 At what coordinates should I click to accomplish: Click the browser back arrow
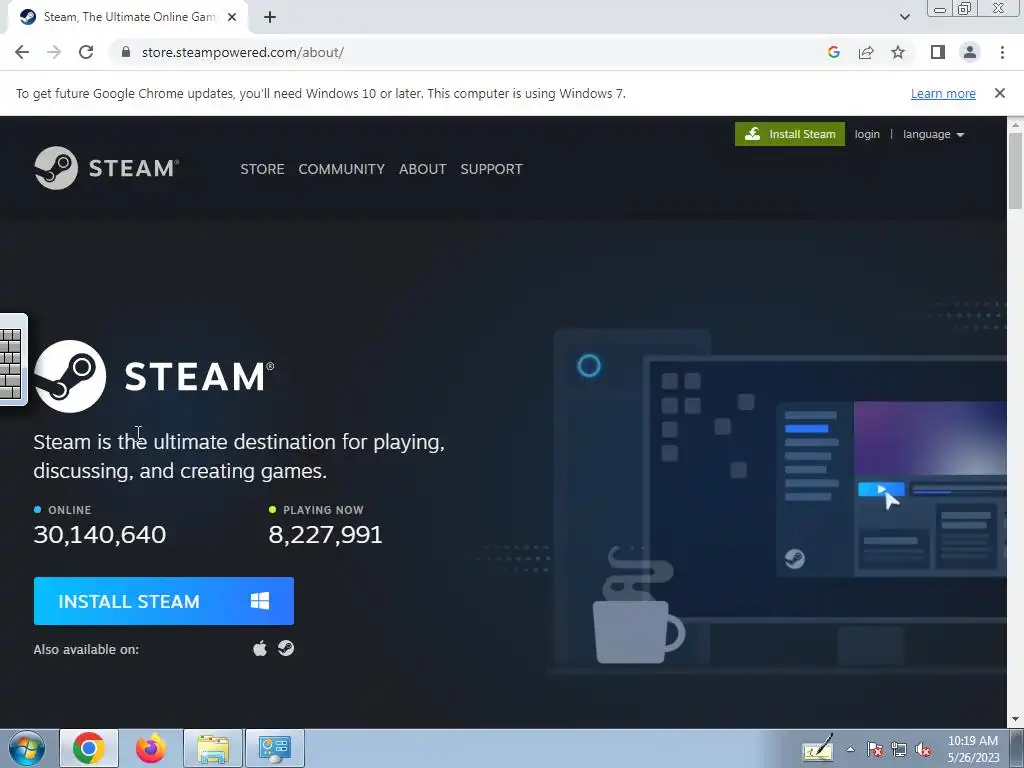tap(22, 52)
